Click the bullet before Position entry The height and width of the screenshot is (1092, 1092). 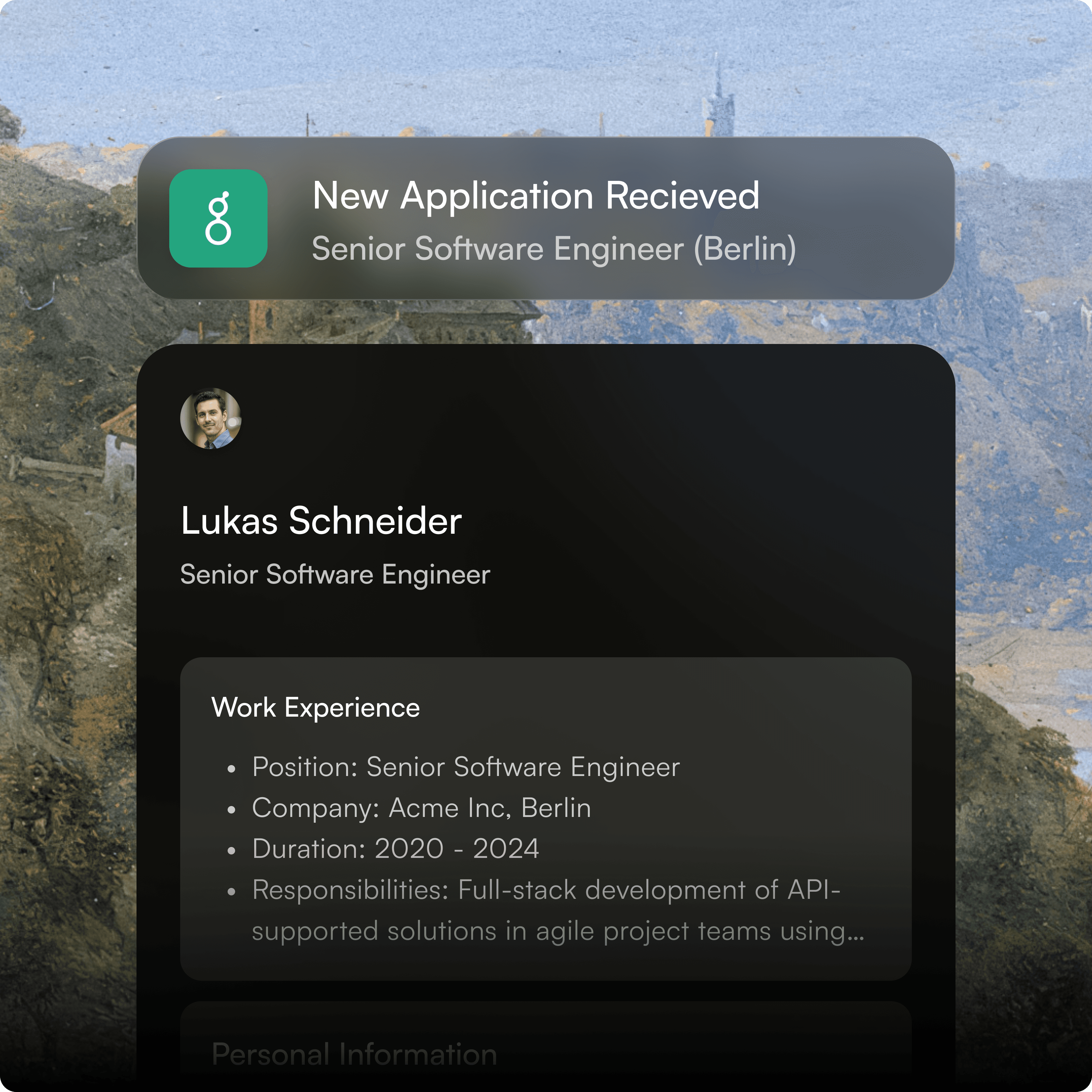pos(231,769)
